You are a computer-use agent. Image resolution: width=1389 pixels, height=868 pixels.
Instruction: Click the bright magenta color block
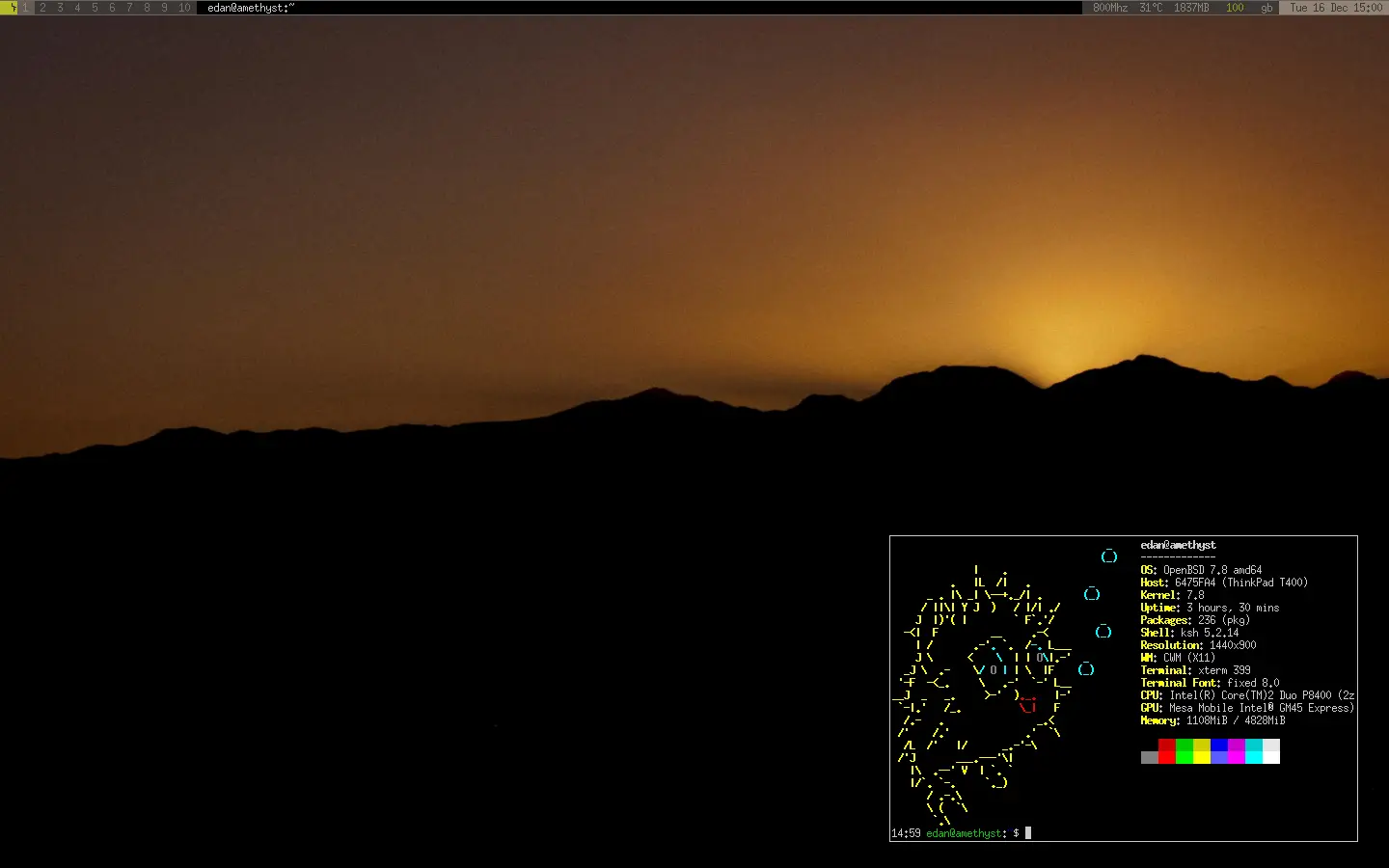click(x=1237, y=751)
